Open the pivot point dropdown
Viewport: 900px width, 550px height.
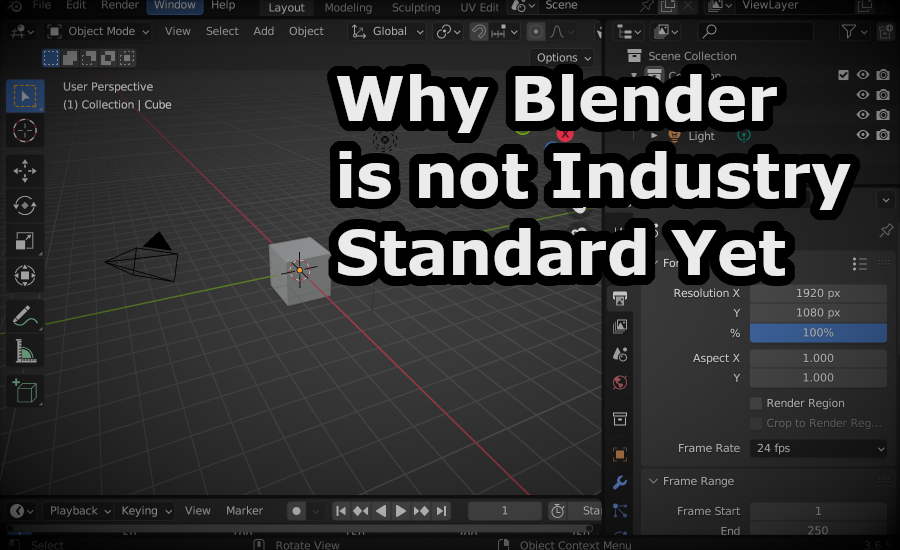tap(448, 32)
